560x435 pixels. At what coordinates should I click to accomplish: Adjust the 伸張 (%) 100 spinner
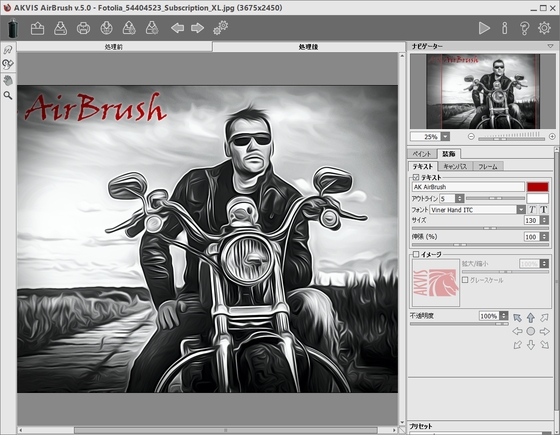pyautogui.click(x=544, y=236)
